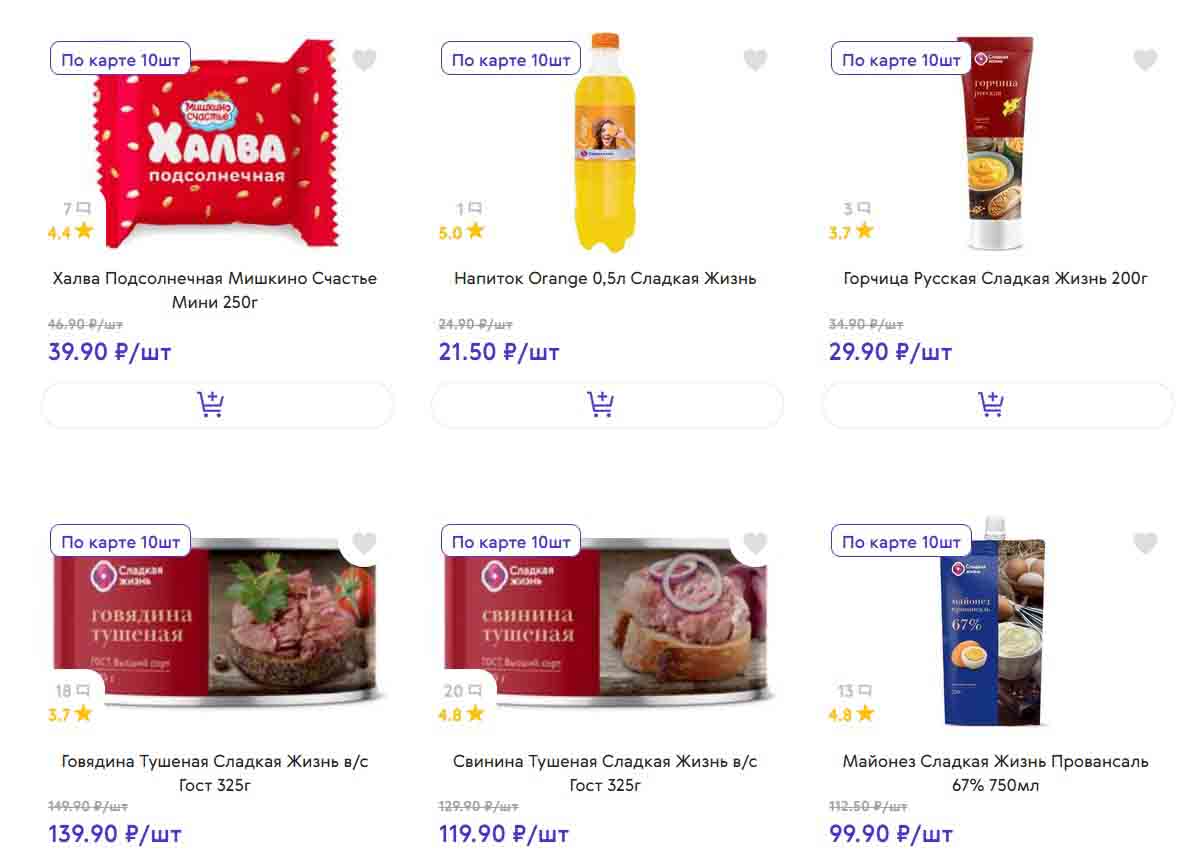Mark Майонез Провансаль as favorite
The height and width of the screenshot is (860, 1187).
1145,543
